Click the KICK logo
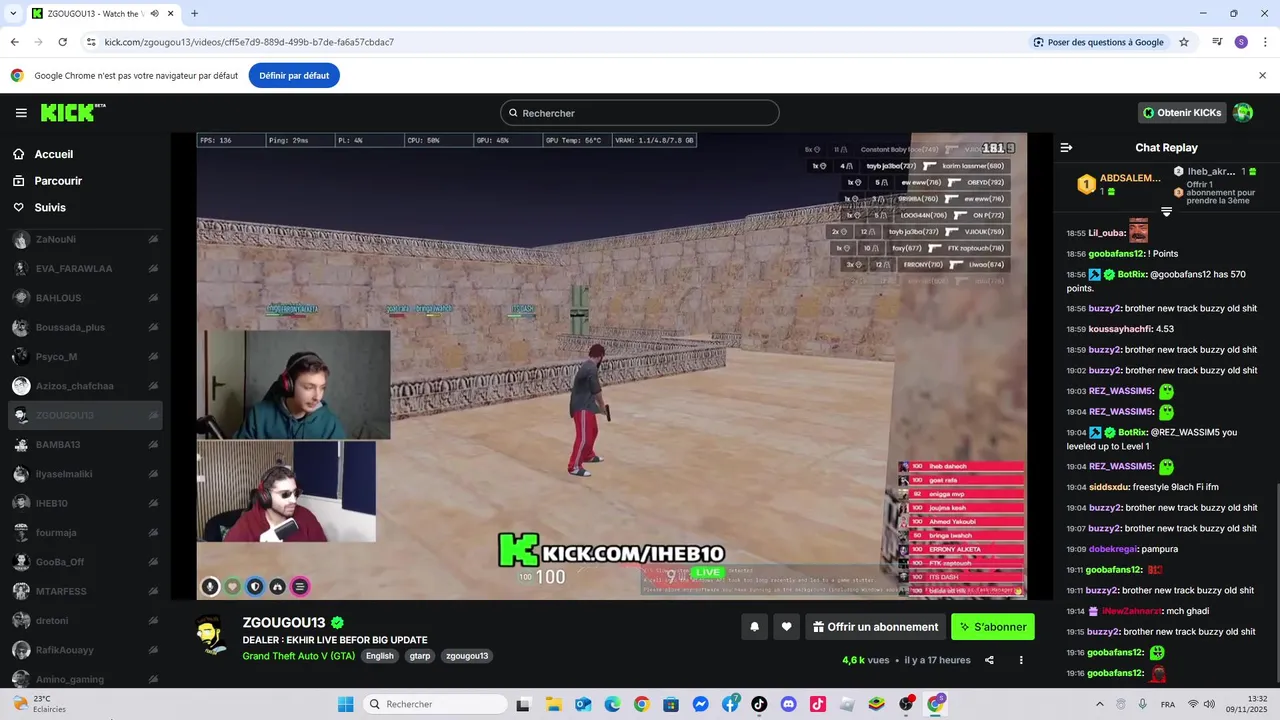The height and width of the screenshot is (720, 1280). (72, 112)
